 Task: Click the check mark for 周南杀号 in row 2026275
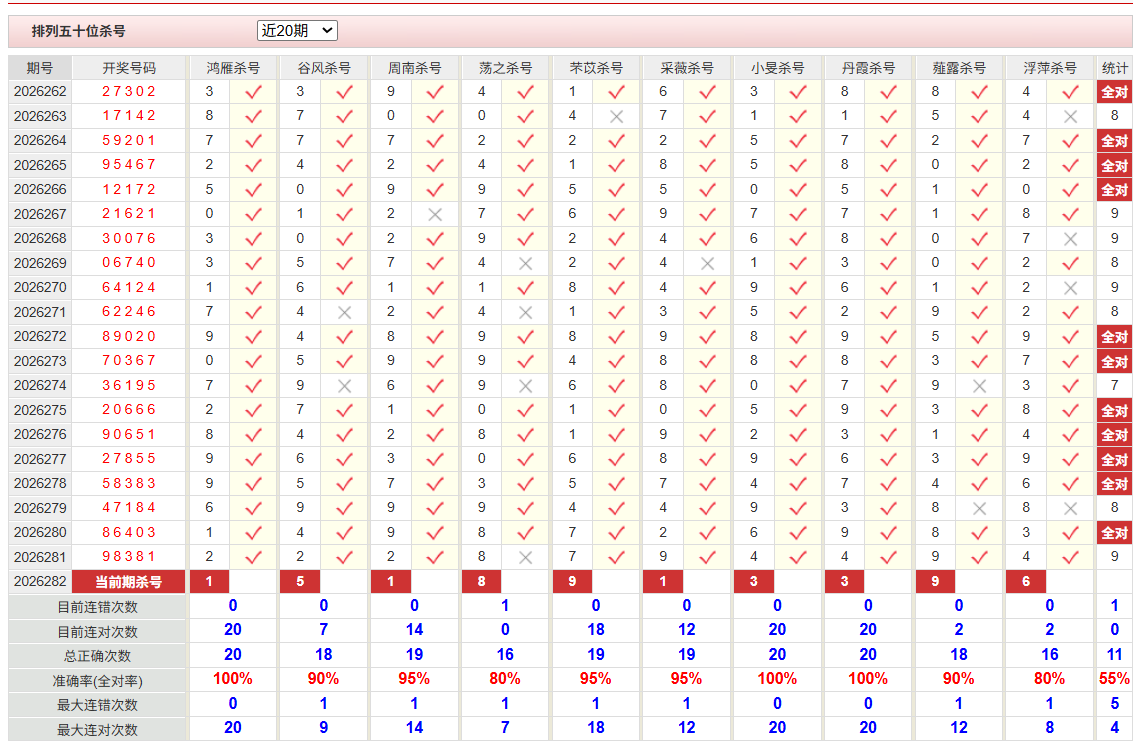435,410
